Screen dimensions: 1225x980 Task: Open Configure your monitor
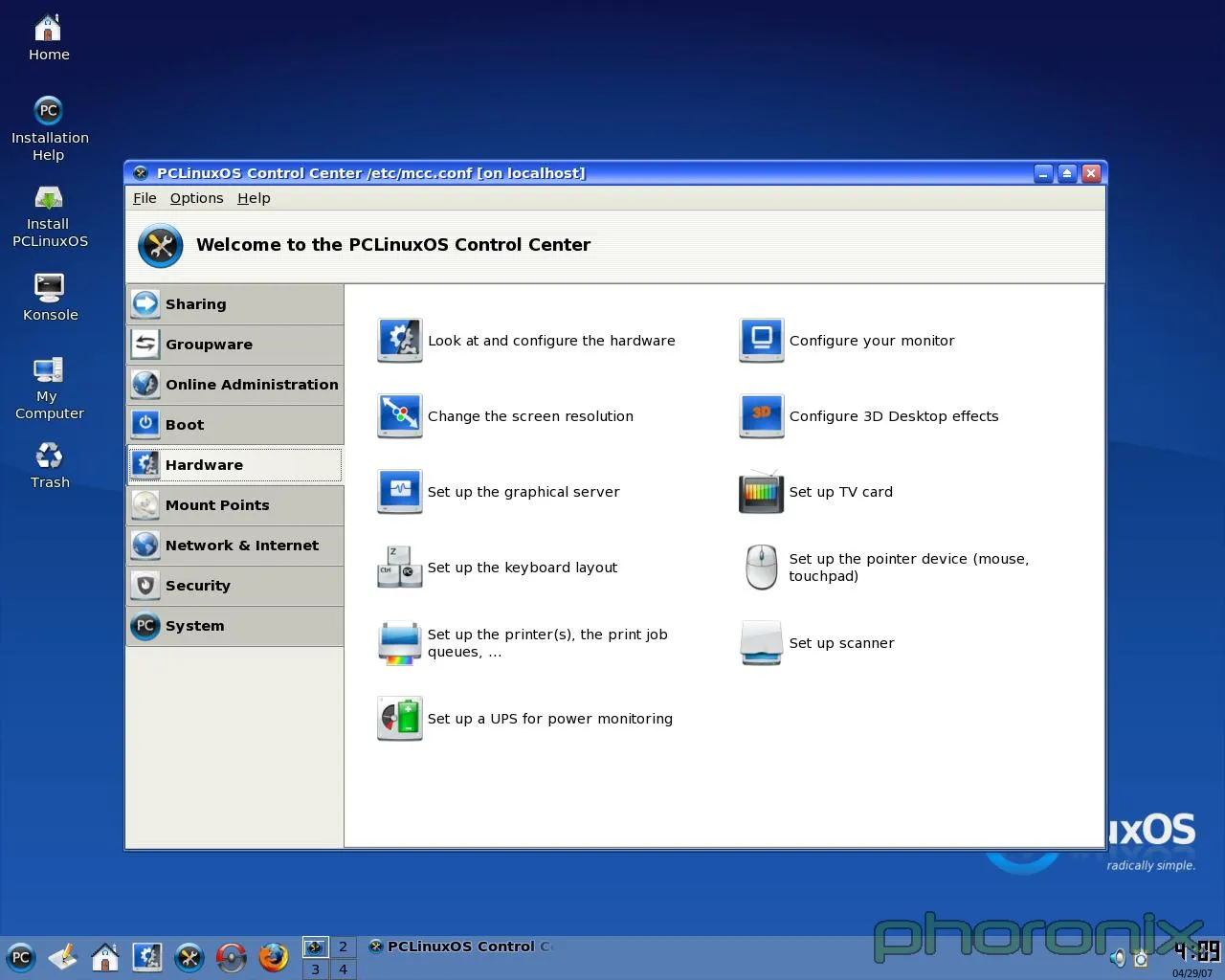pos(847,341)
